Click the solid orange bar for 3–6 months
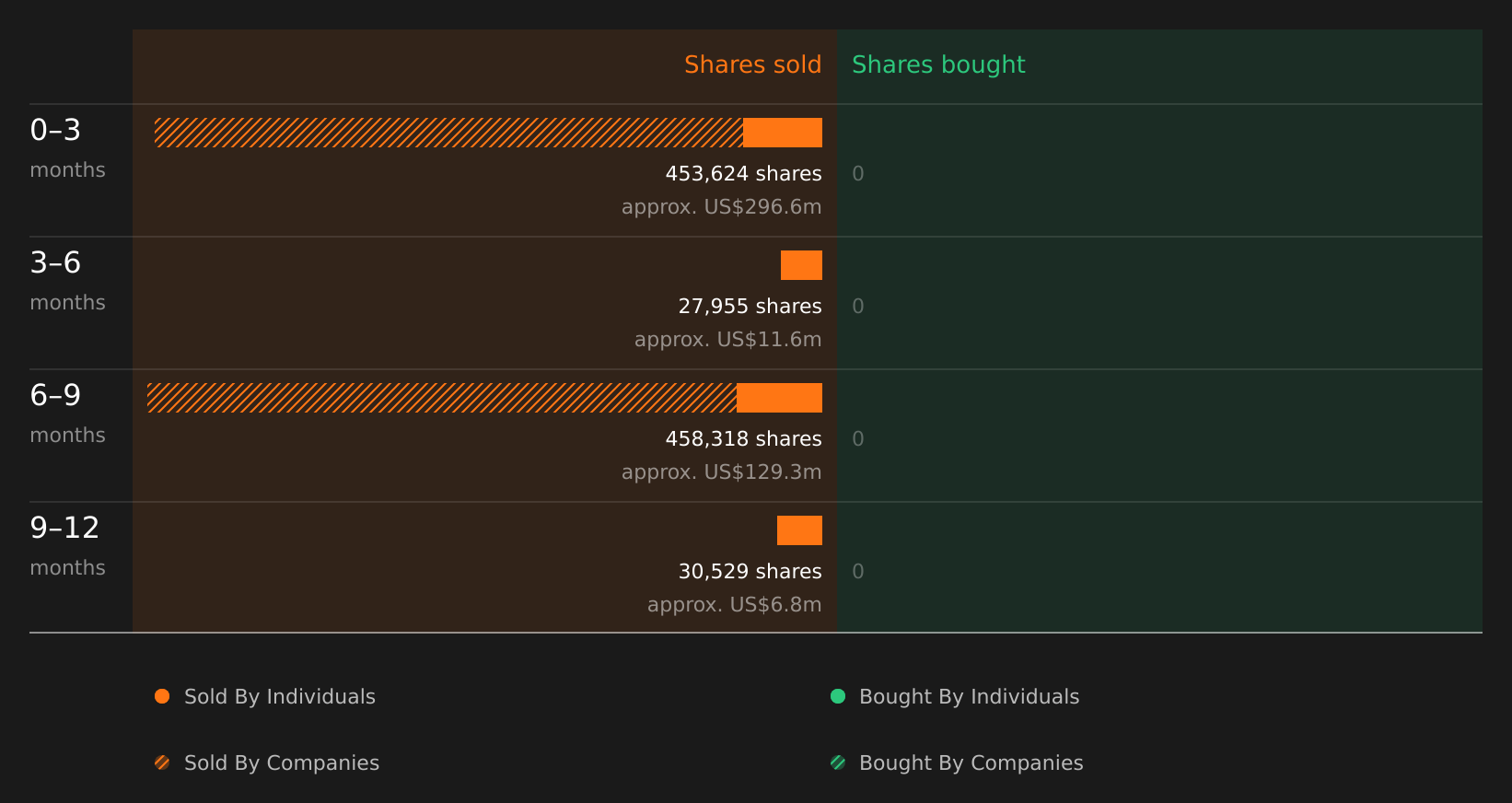The image size is (1512, 803). point(801,265)
